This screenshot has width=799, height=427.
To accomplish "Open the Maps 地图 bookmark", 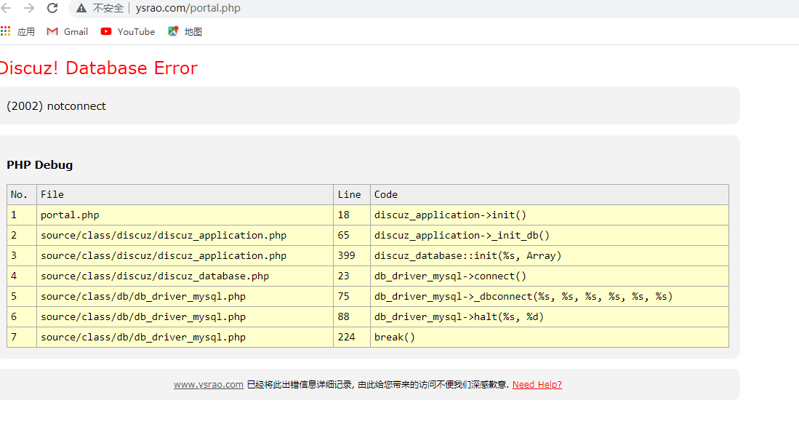I will (185, 32).
